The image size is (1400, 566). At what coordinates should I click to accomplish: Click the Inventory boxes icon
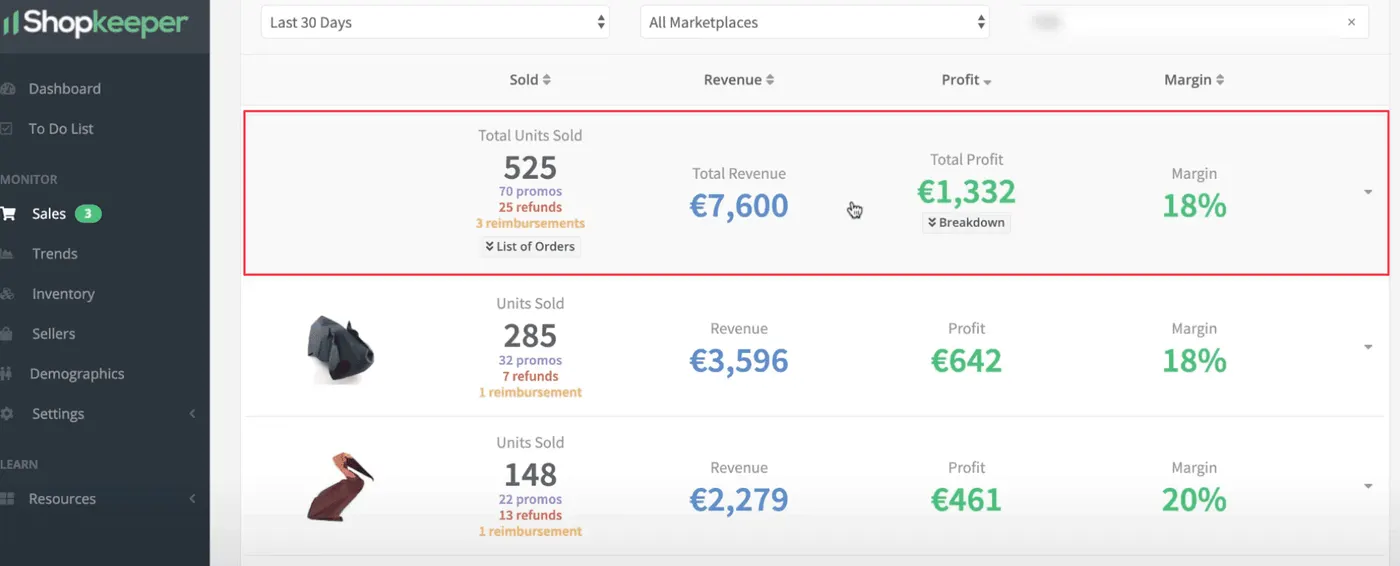(7, 294)
